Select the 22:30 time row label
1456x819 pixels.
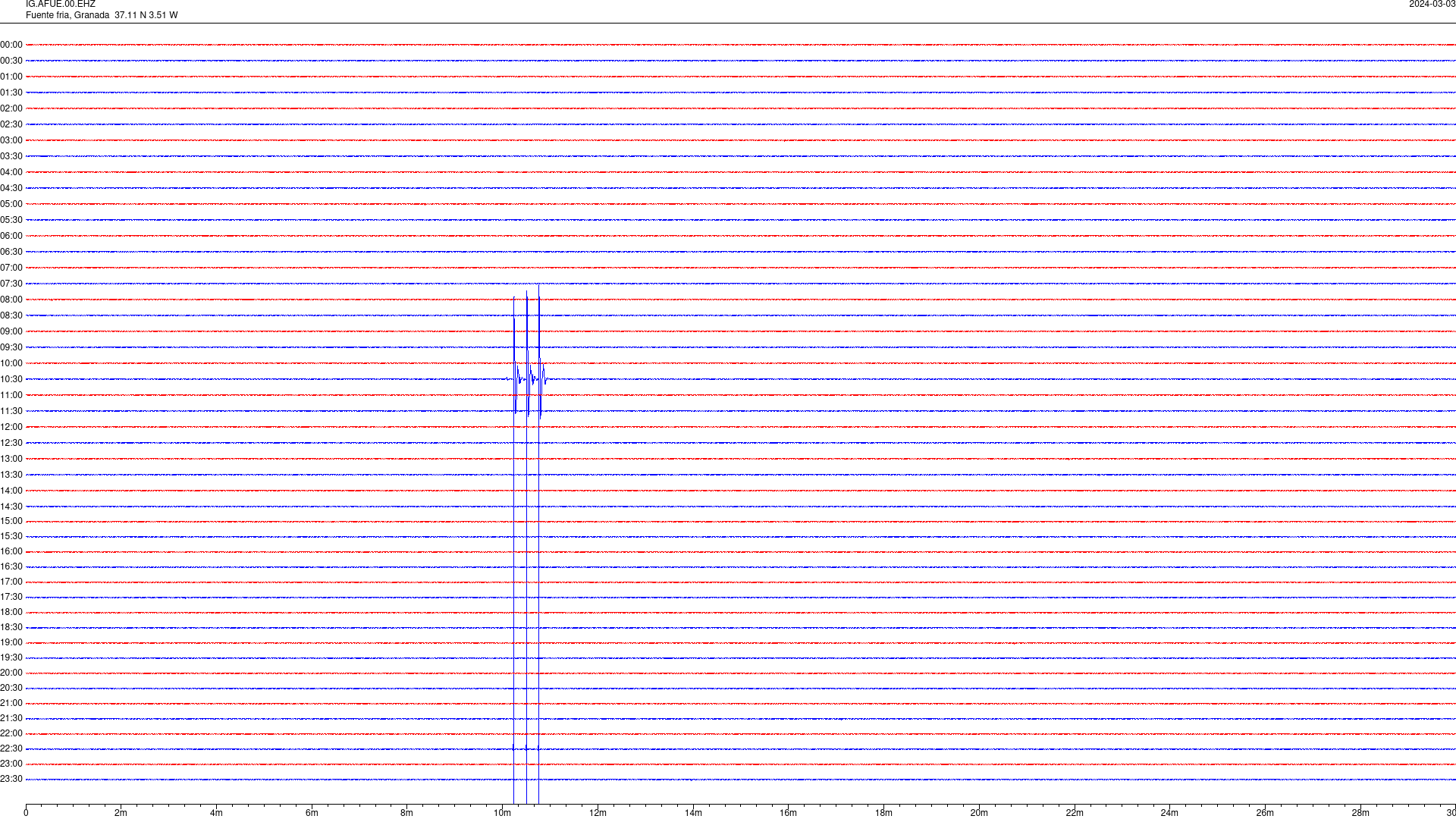pyautogui.click(x=11, y=748)
